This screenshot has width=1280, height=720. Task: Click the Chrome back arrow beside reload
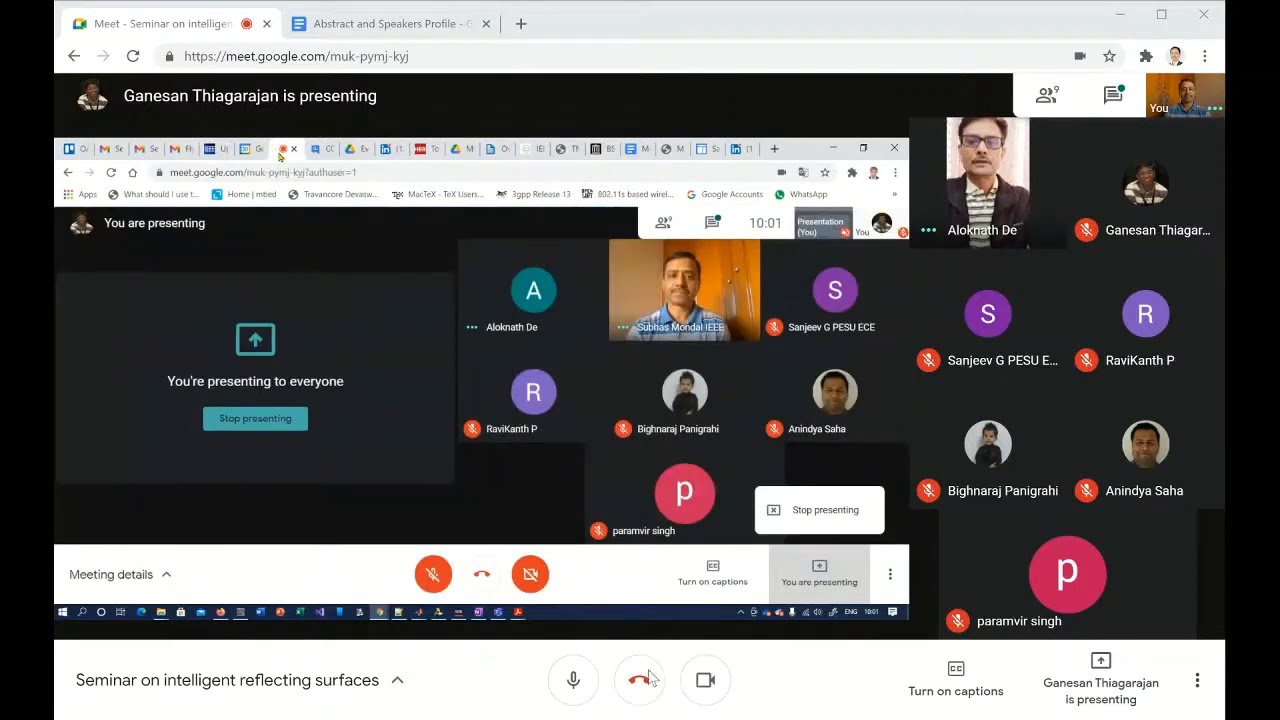[74, 56]
